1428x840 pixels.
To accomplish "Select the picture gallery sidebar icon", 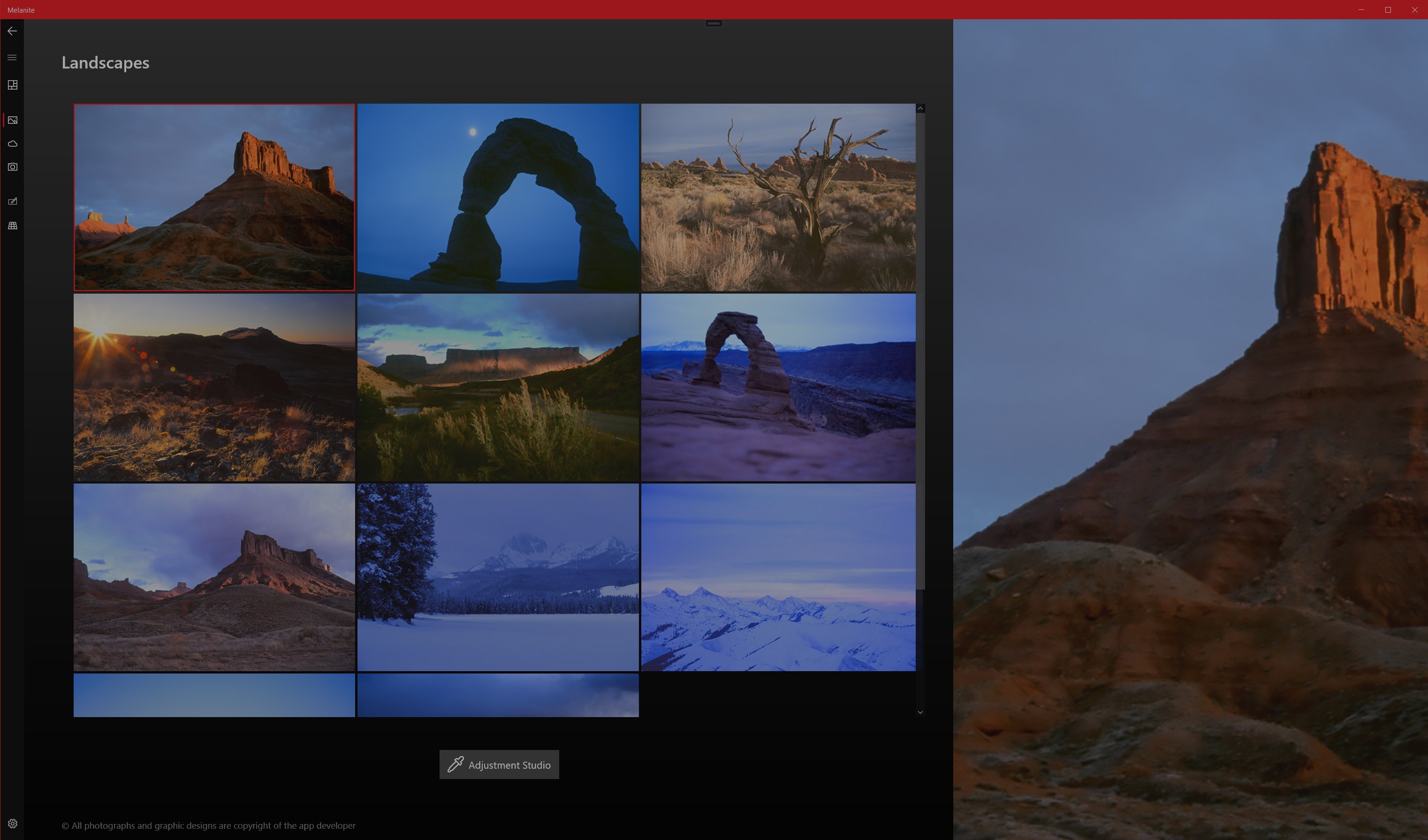I will (x=13, y=120).
